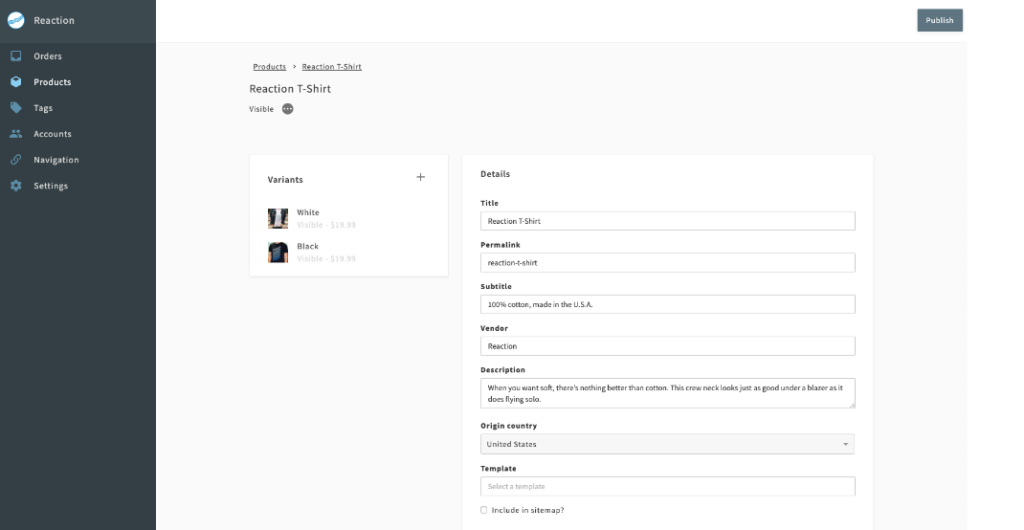Click into the Description text area
The image size is (1024, 530).
[667, 393]
